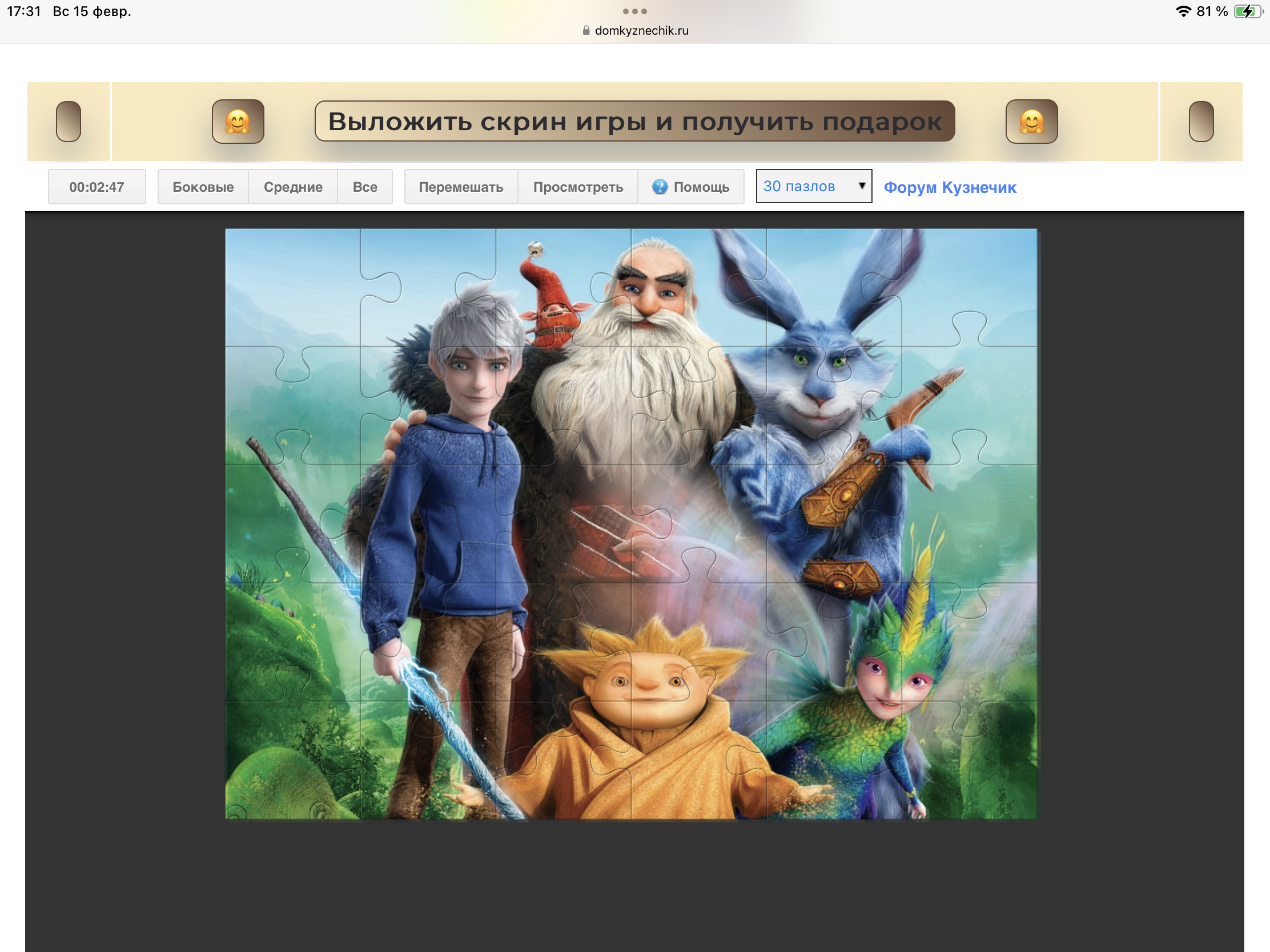Show only Боковые edge pieces
1270x952 pixels.
point(203,187)
